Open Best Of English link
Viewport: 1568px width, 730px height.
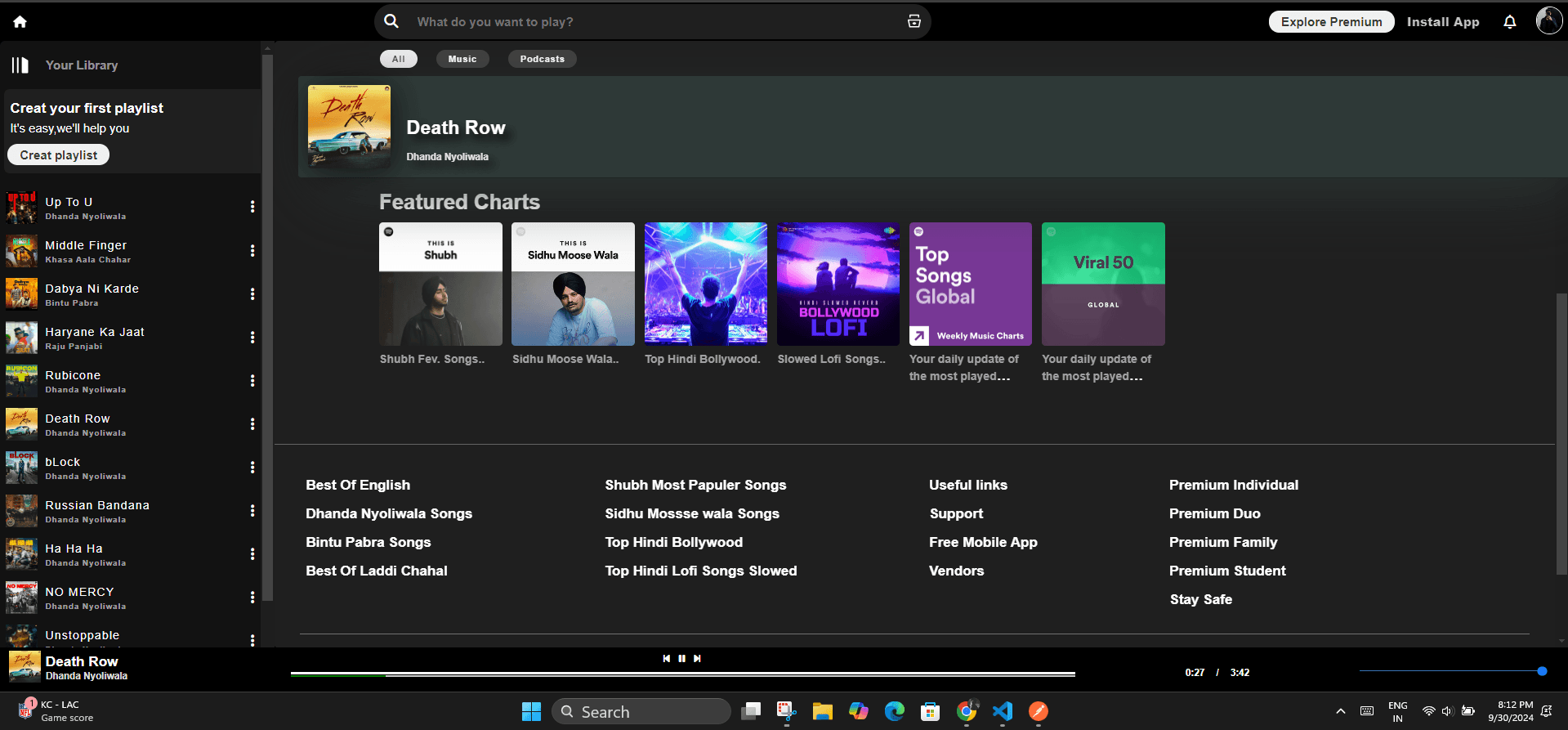coord(358,485)
